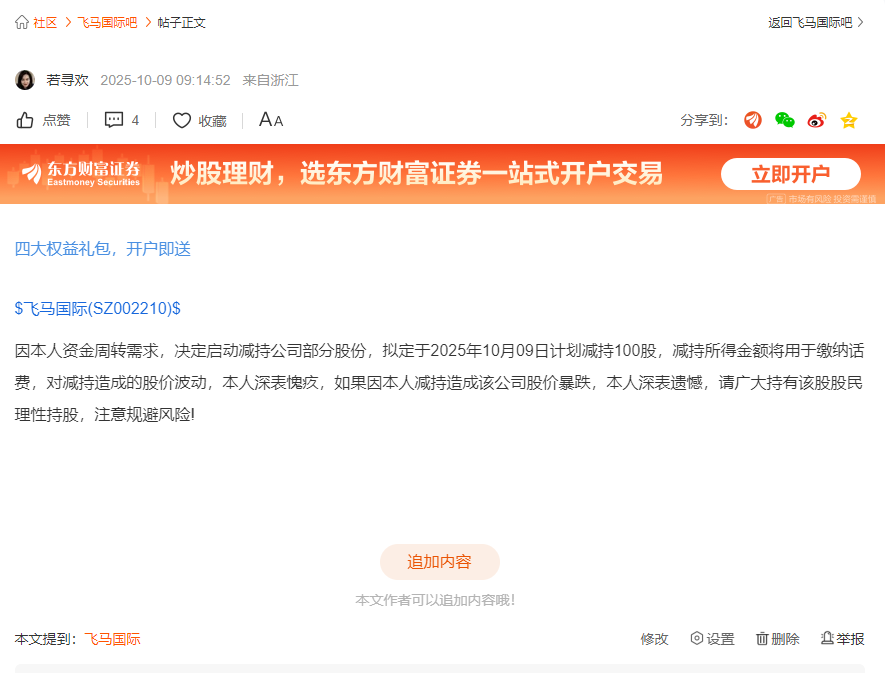
Task: Open comments via speech bubble icon
Action: pyautogui.click(x=114, y=120)
